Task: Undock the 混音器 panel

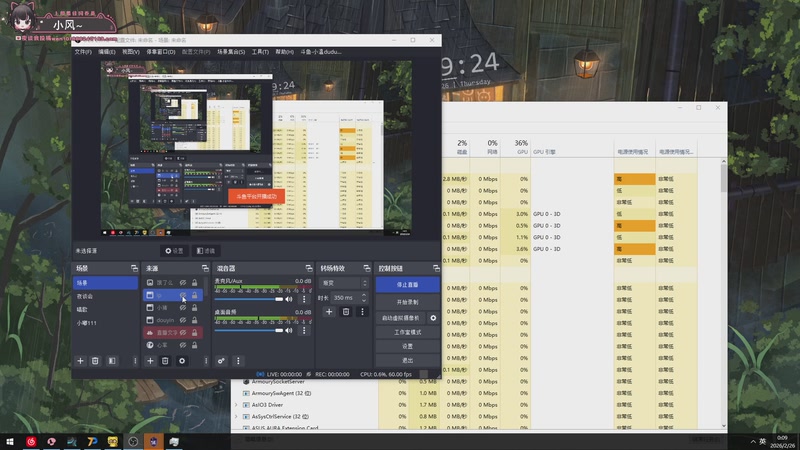Action: (309, 268)
